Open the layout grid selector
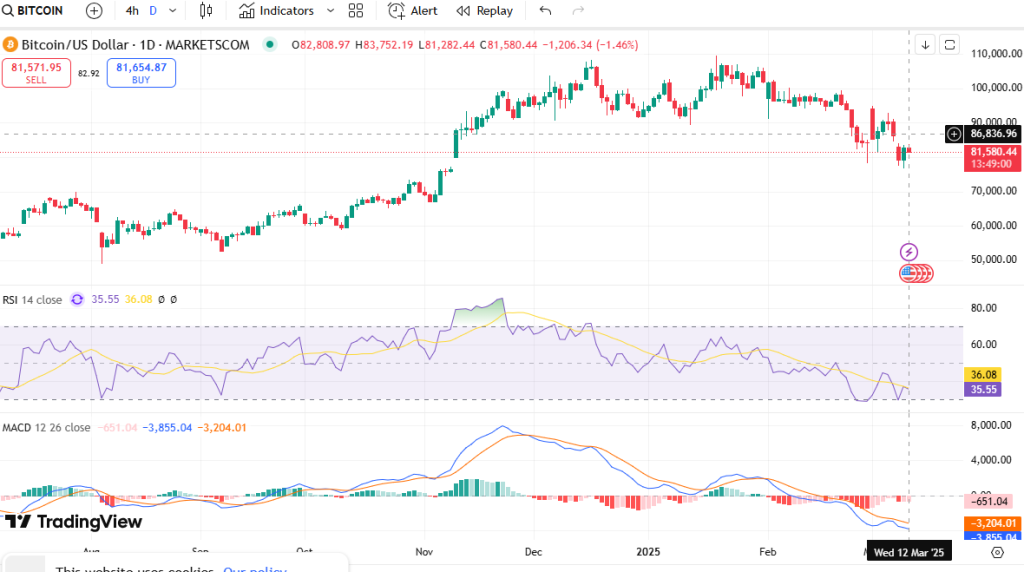 [356, 10]
